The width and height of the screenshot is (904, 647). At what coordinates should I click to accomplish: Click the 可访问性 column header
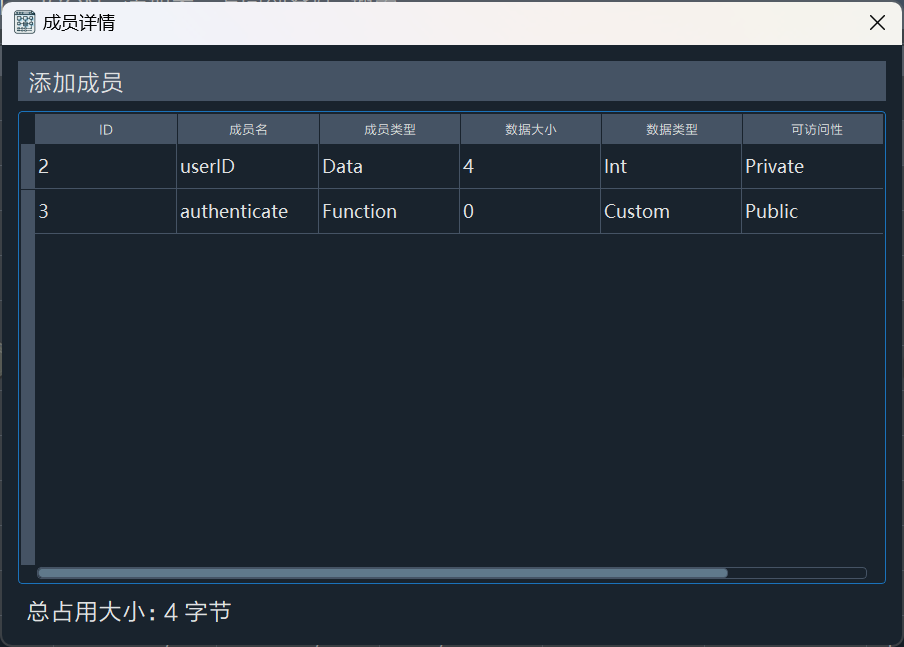click(x=813, y=129)
